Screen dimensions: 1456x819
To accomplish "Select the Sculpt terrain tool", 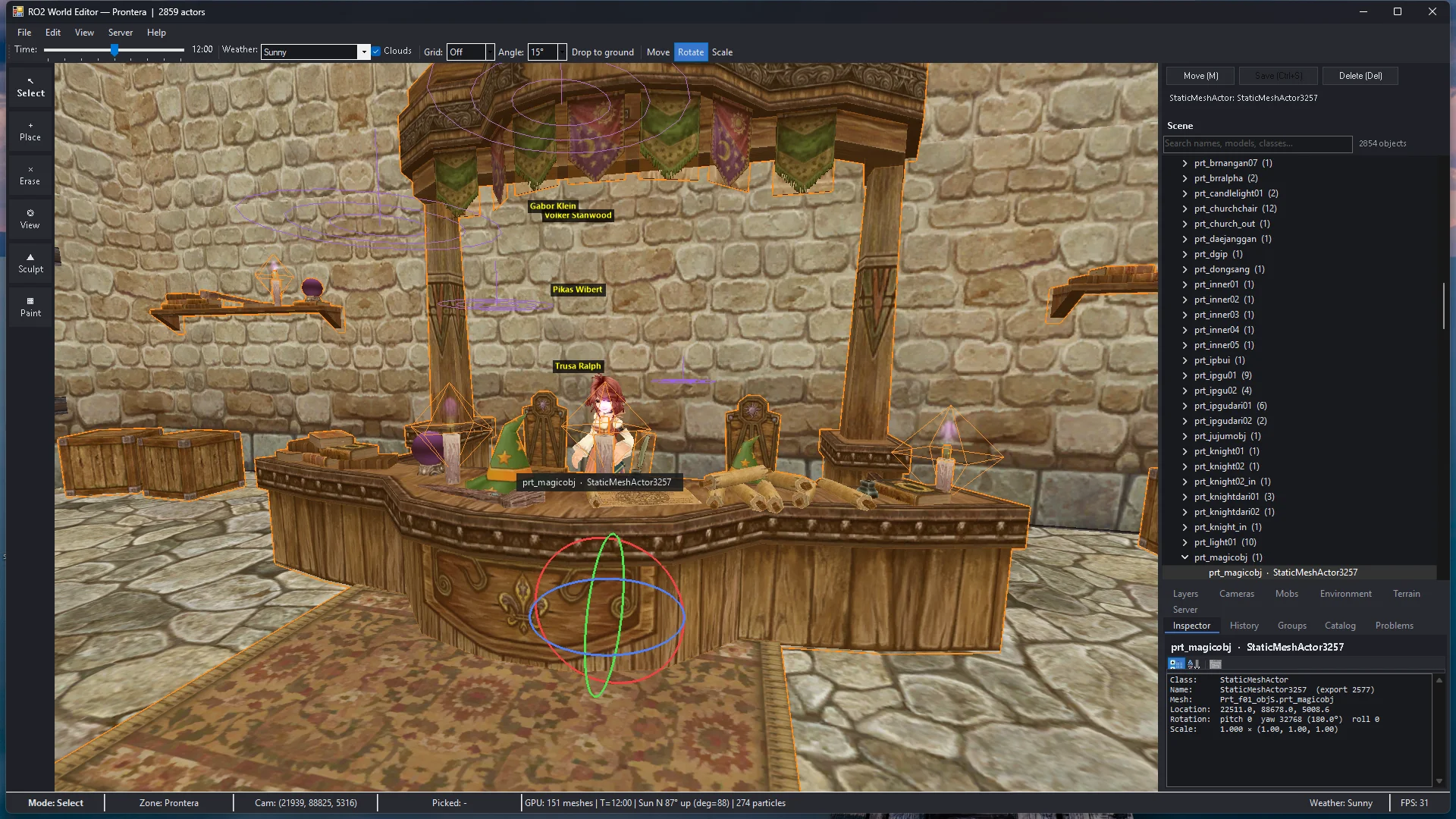I will click(x=30, y=263).
